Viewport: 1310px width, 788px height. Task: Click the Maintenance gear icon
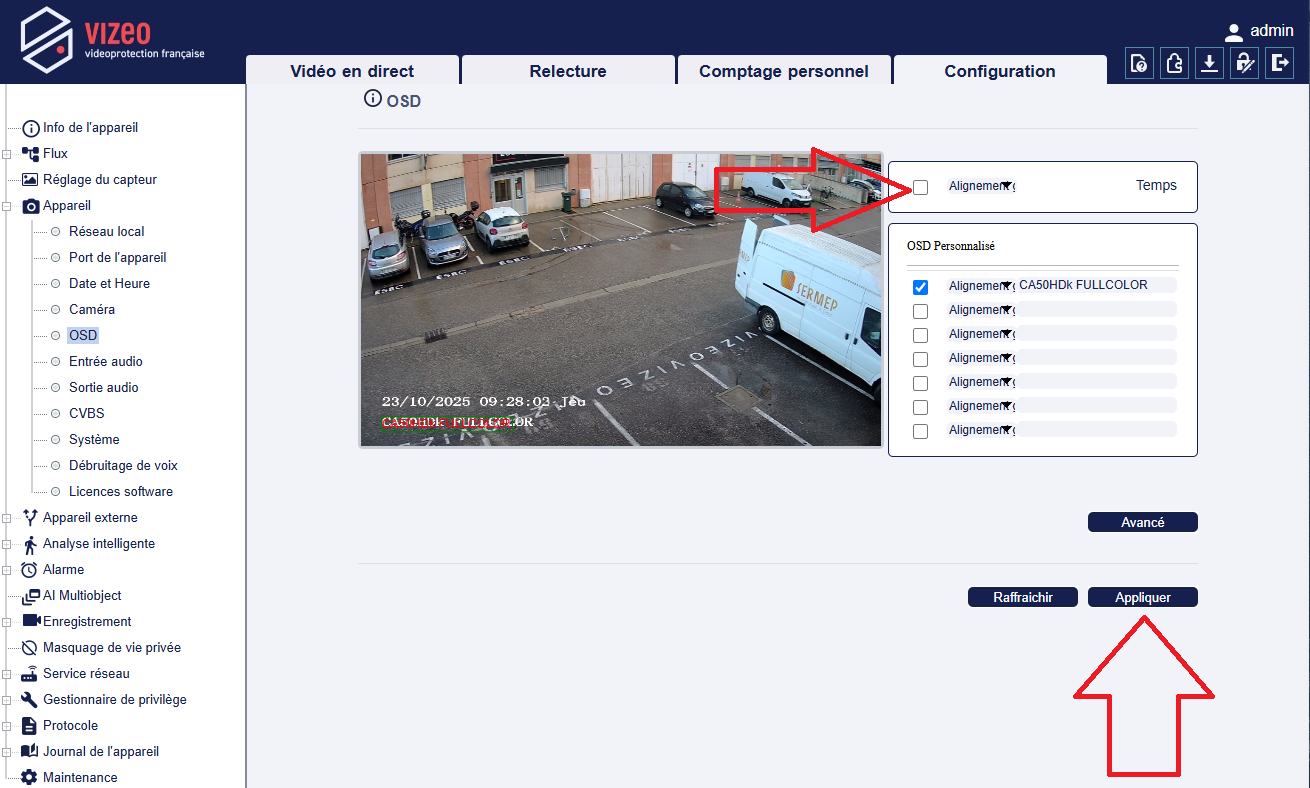tap(30, 778)
